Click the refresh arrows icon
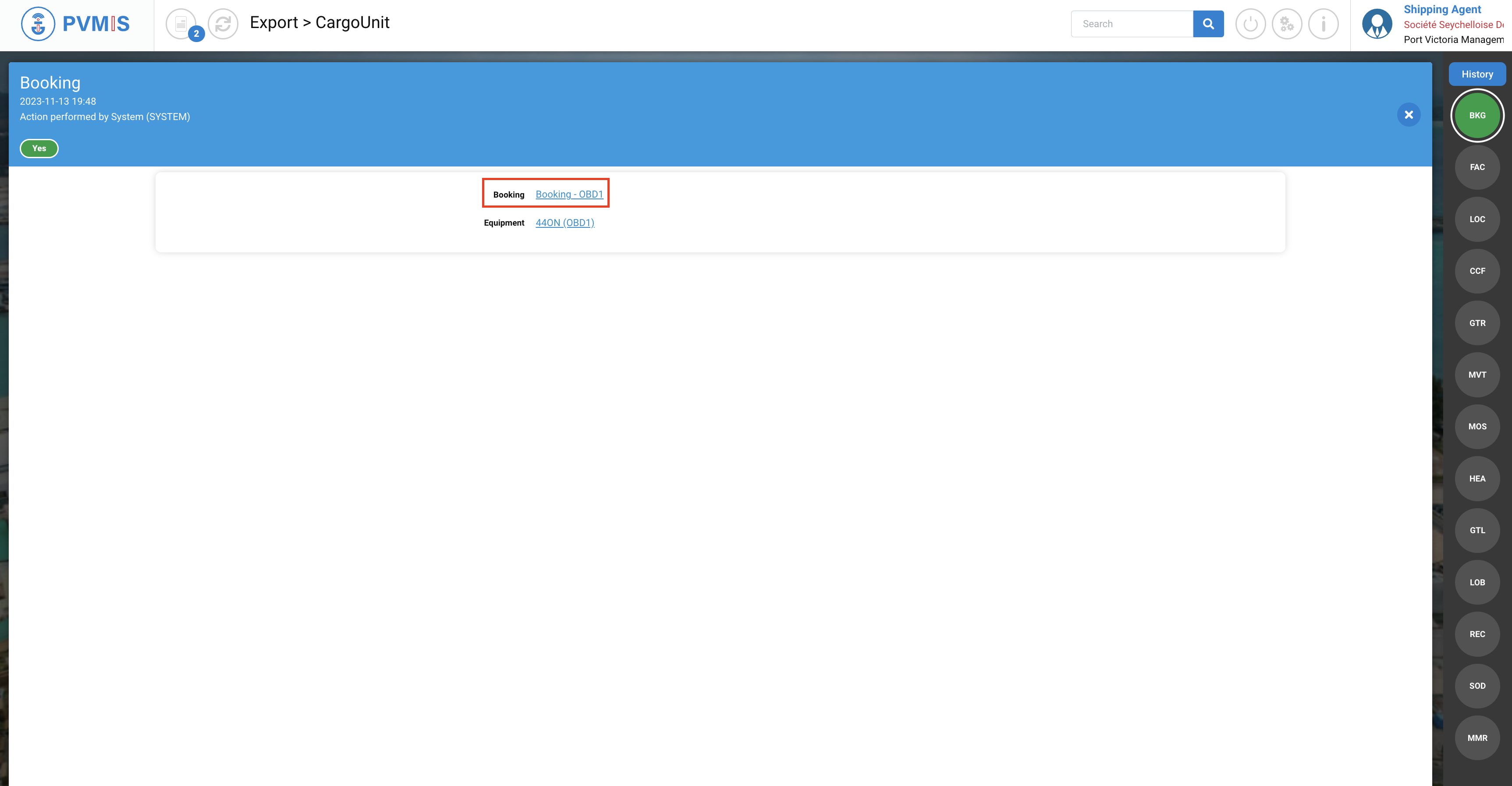Screen dimensions: 1512x786 (223, 24)
